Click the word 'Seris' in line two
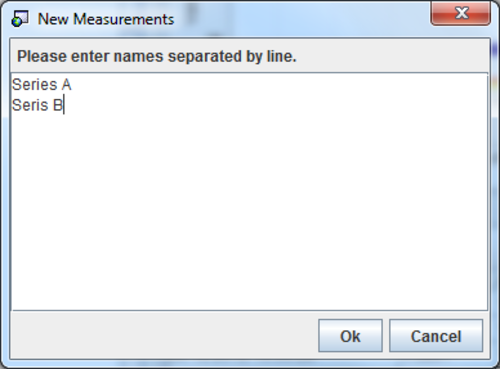The height and width of the screenshot is (369, 500). pos(30,105)
